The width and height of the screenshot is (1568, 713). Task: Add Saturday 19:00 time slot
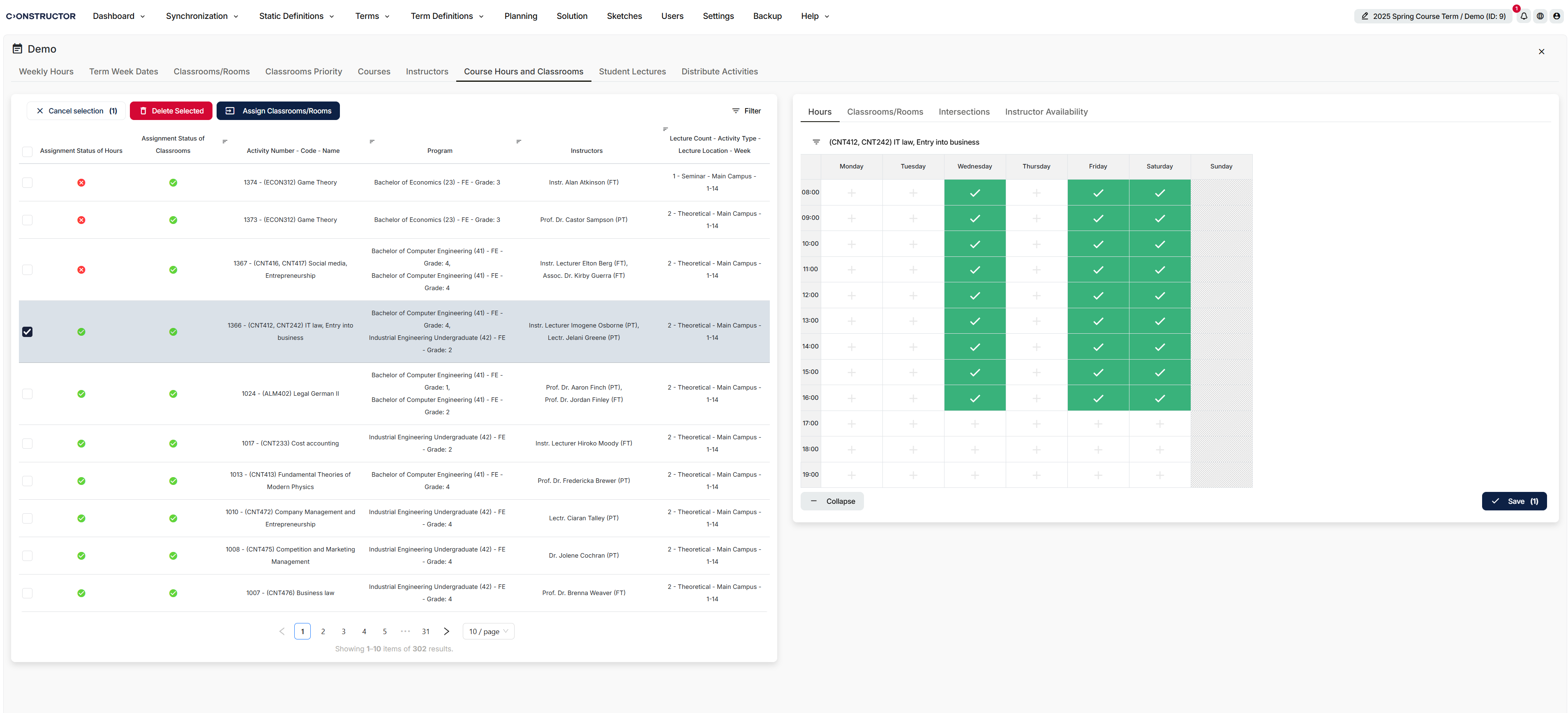click(x=1159, y=475)
